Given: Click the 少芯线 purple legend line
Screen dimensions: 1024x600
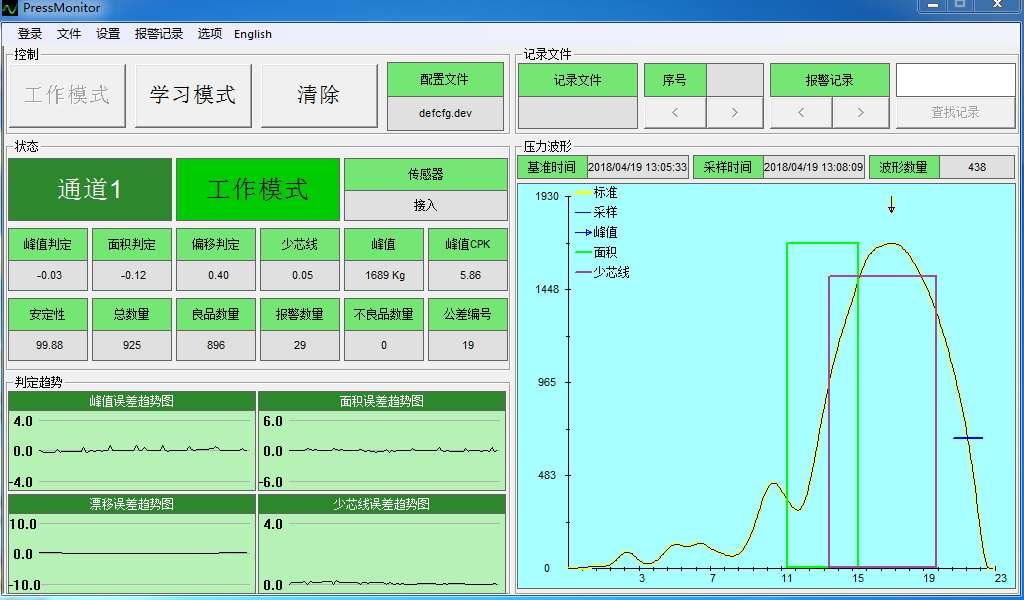Looking at the screenshot, I should coord(583,272).
